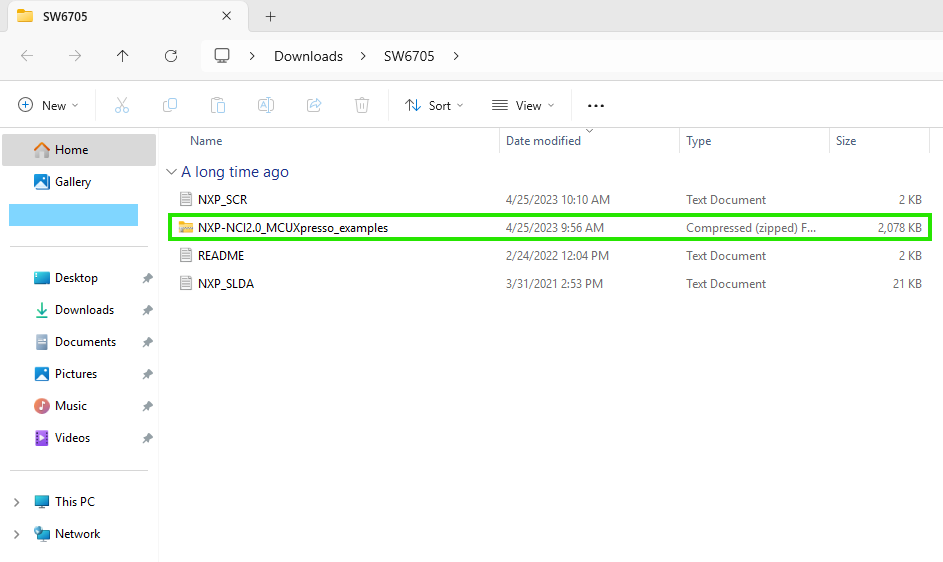
Task: Collapse the 'A long time ago' group
Action: click(x=171, y=172)
